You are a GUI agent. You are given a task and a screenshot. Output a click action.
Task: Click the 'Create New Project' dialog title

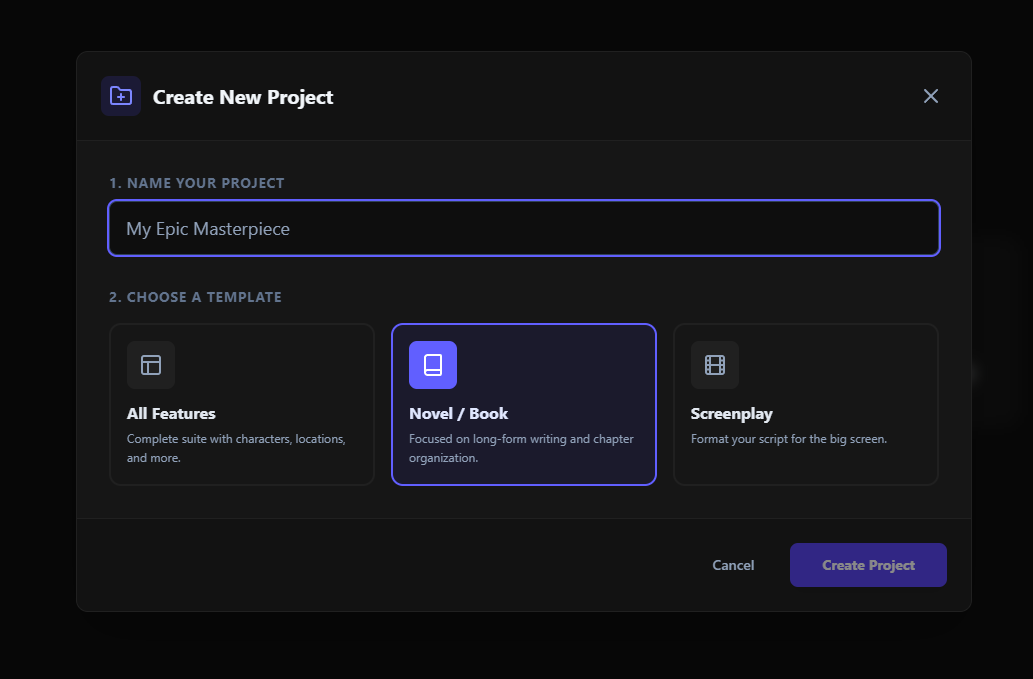coord(243,97)
